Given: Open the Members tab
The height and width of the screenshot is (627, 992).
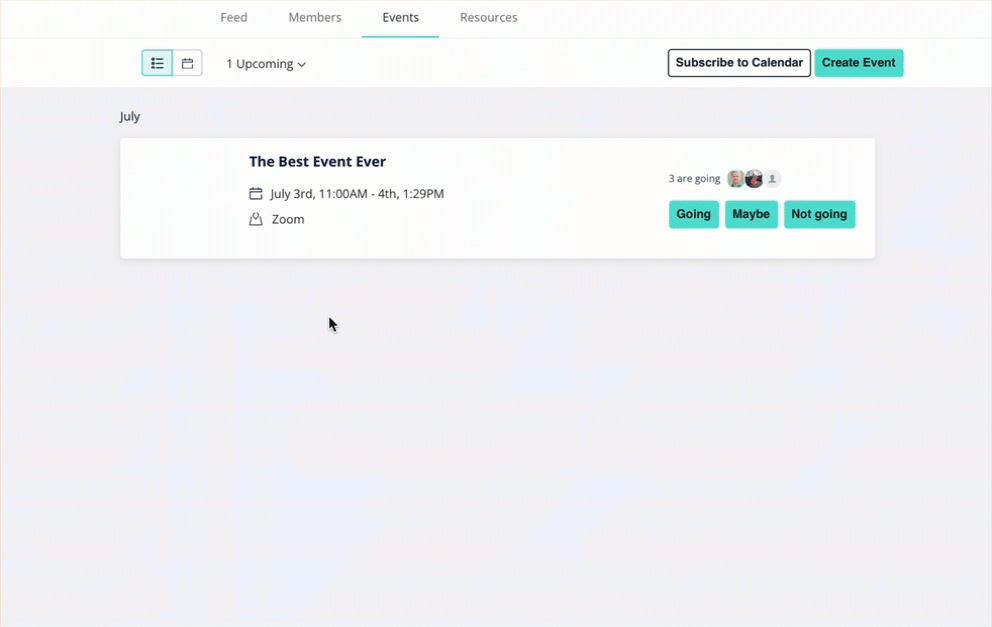Looking at the screenshot, I should pyautogui.click(x=315, y=18).
